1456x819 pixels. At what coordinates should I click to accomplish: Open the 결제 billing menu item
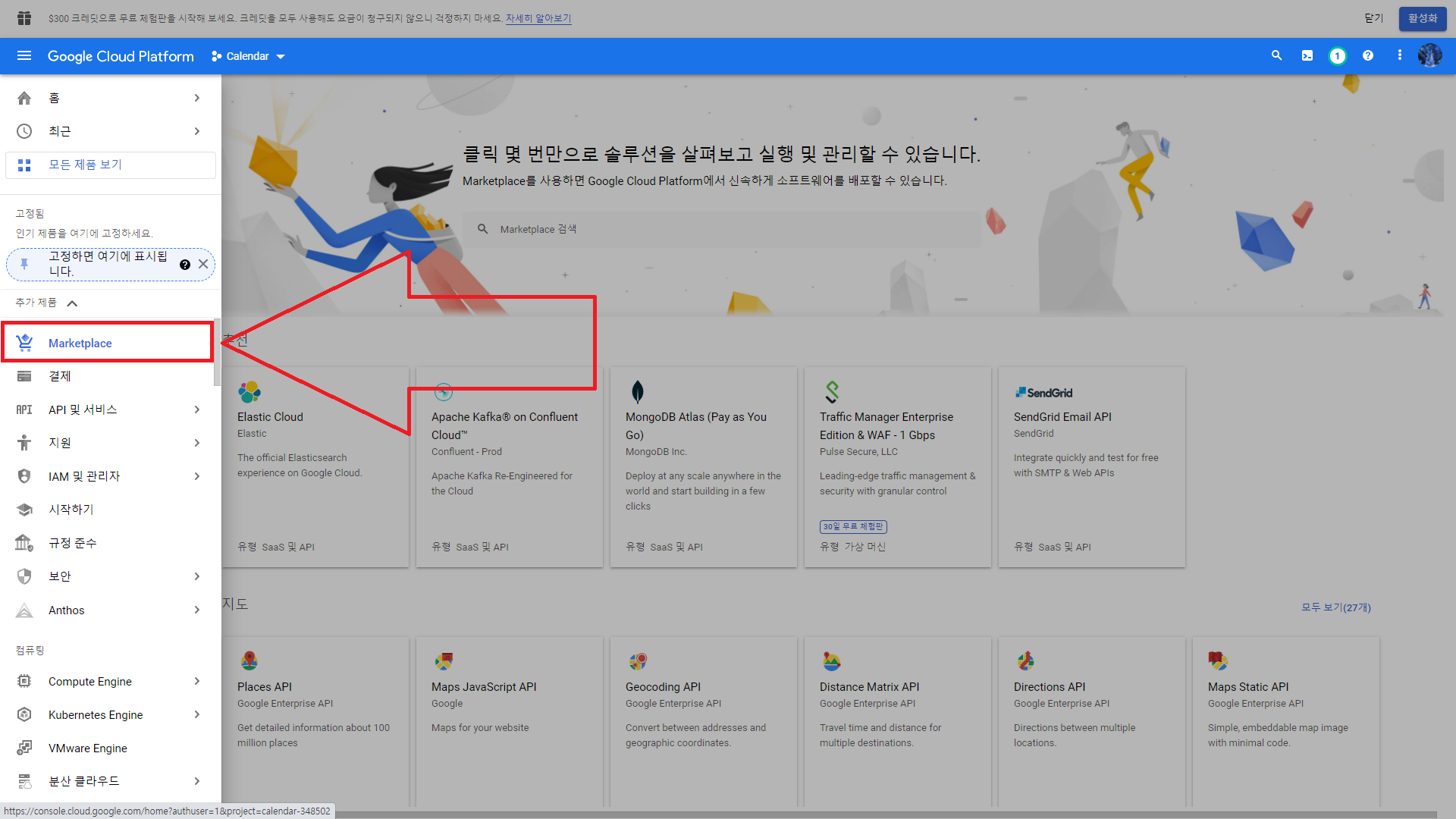pyautogui.click(x=60, y=376)
